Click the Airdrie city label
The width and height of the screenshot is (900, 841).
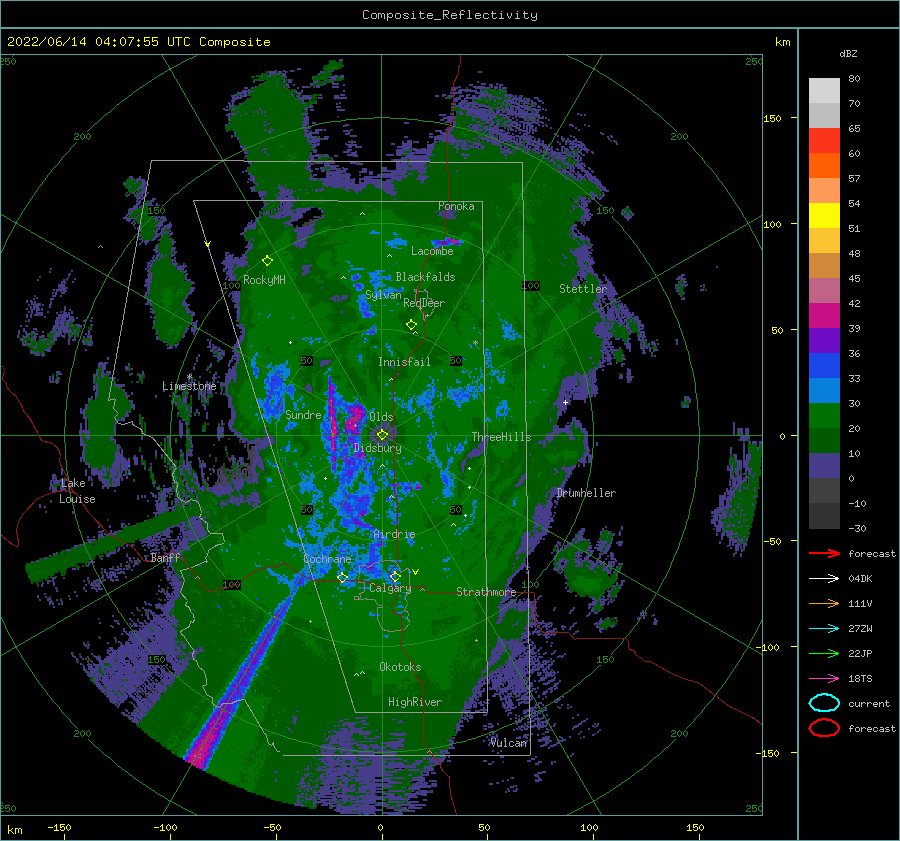coord(394,534)
